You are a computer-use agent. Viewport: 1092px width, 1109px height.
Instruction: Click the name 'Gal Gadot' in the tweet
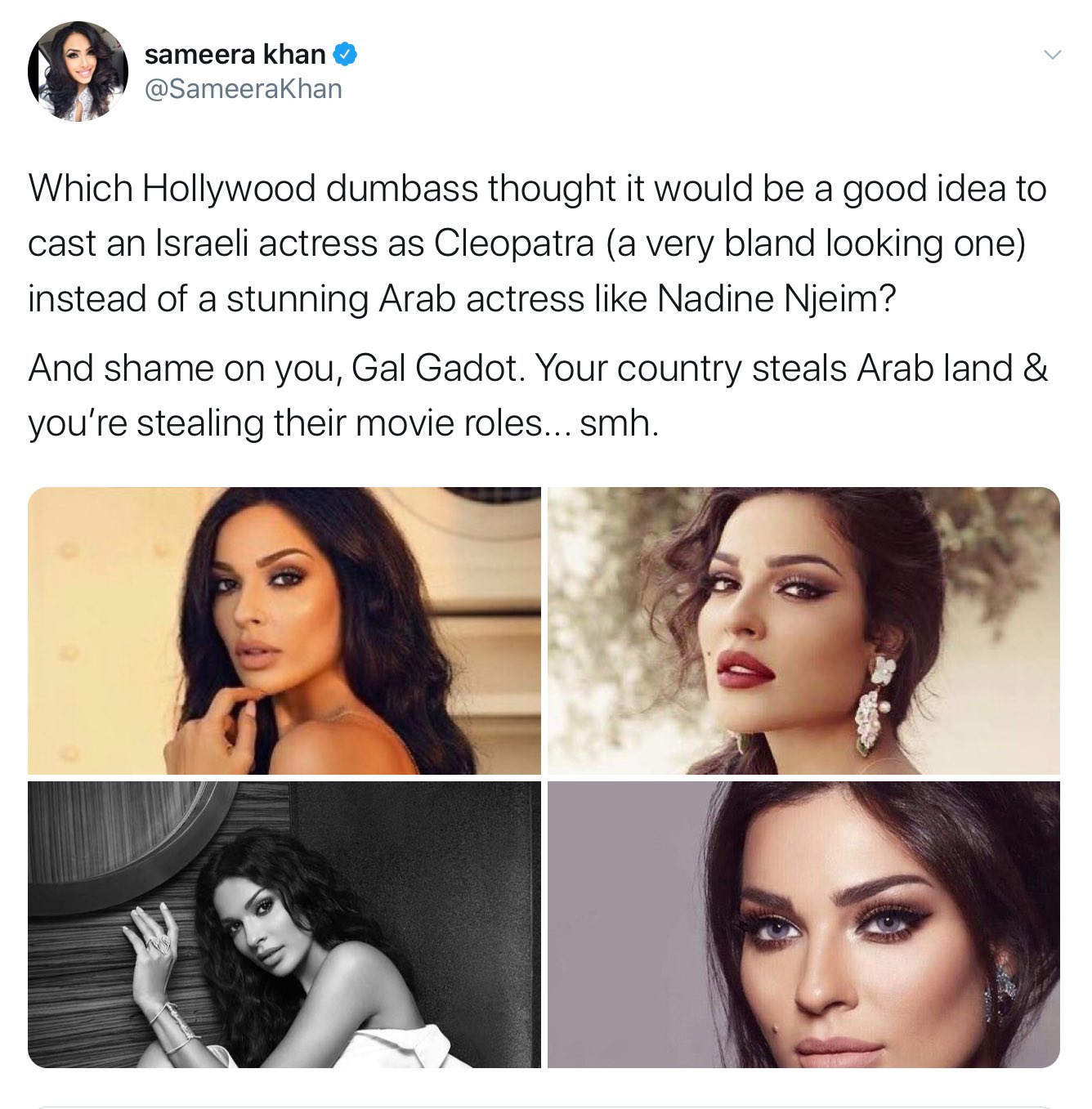[437, 369]
